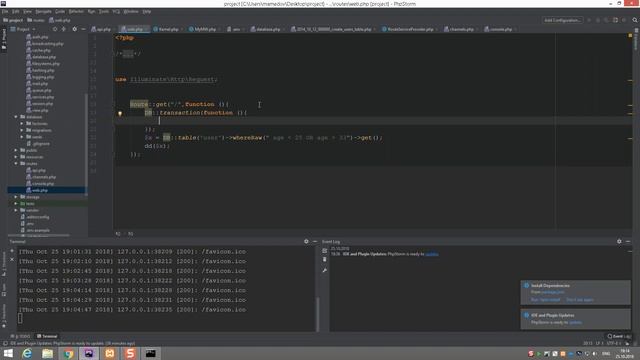The width and height of the screenshot is (640, 360).
Task: Switch to the console.php editor tab
Action: 500,29
